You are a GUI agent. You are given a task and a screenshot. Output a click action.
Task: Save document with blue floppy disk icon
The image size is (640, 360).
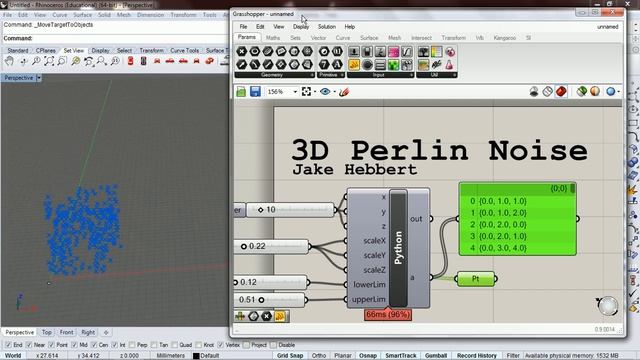[x=256, y=91]
